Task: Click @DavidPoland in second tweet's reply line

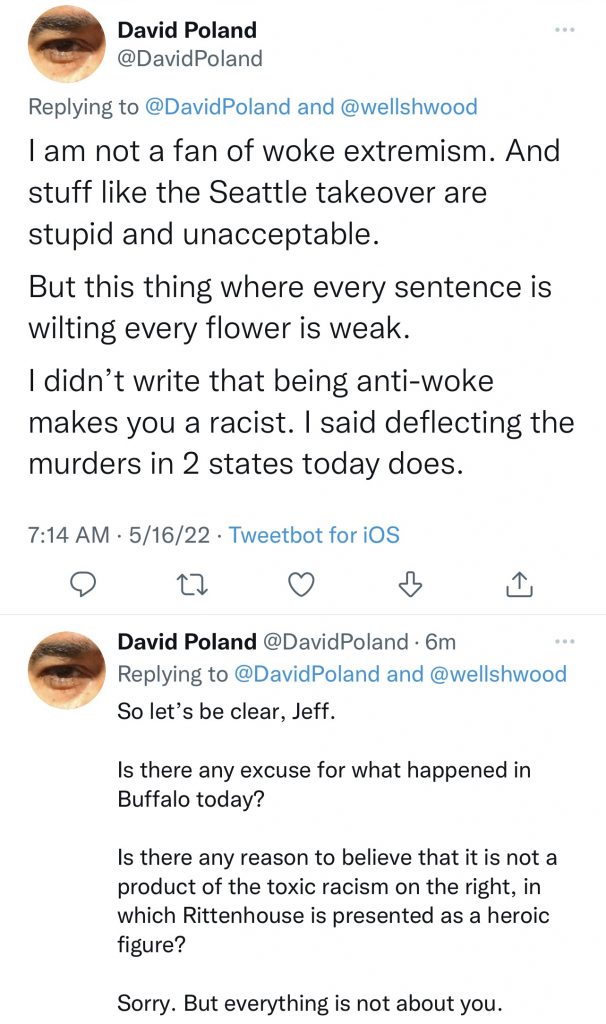Action: pyautogui.click(x=307, y=674)
